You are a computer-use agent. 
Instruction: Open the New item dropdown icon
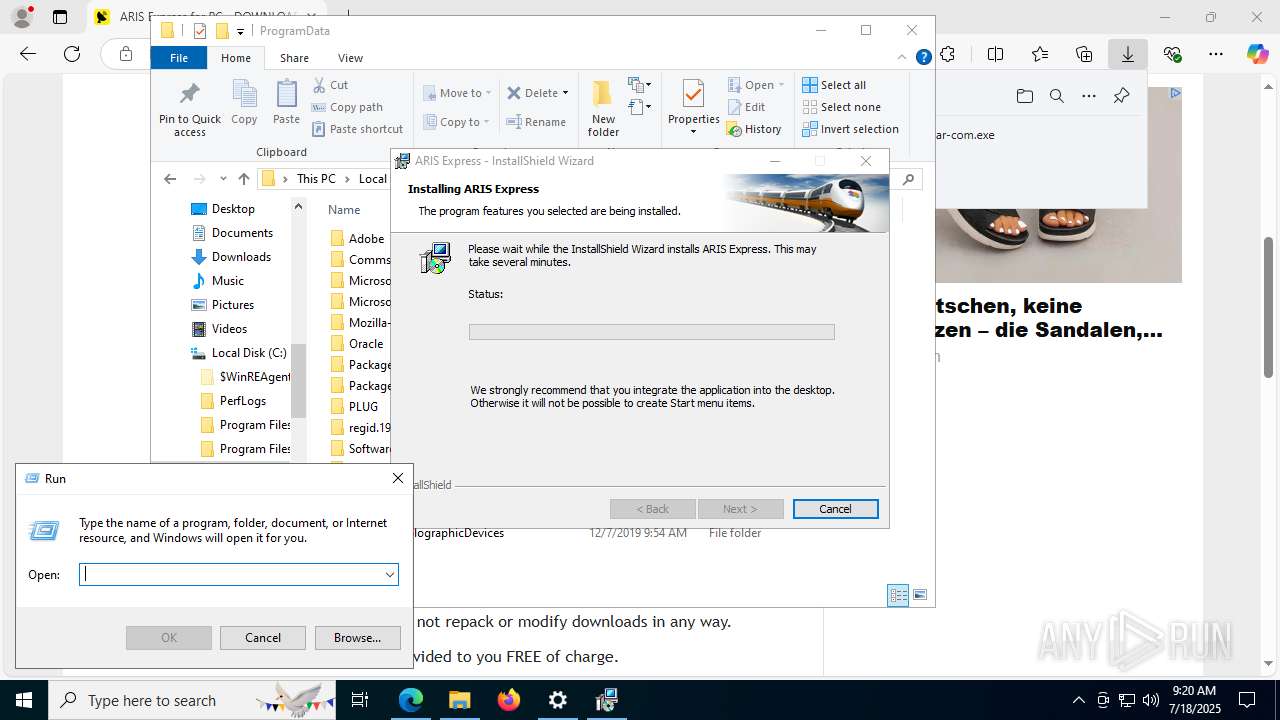pos(640,85)
